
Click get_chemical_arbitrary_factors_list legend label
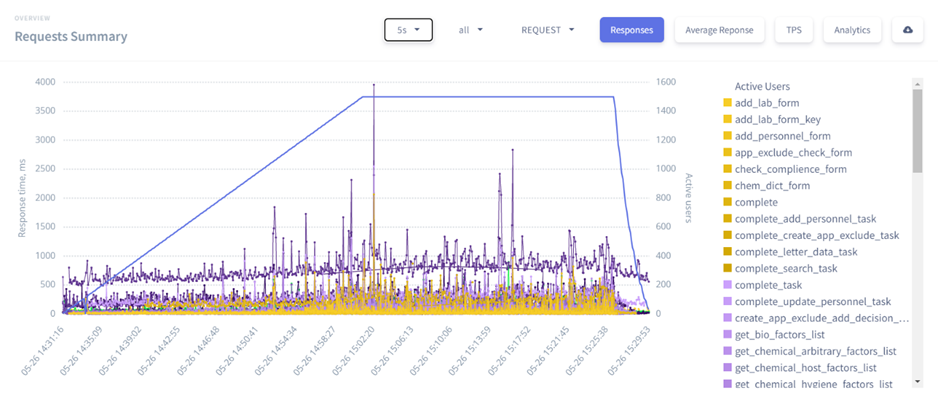815,352
